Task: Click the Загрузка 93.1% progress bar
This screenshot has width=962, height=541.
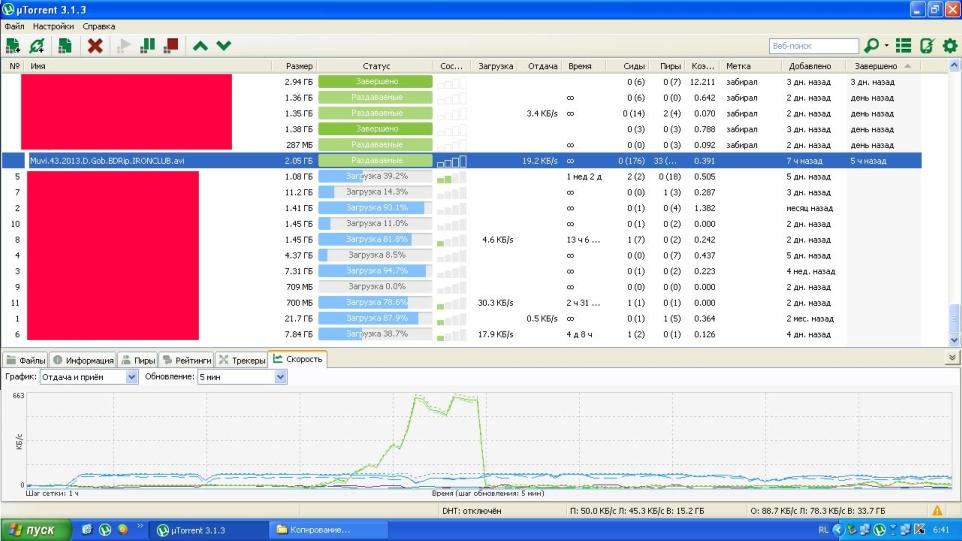Action: click(x=375, y=208)
